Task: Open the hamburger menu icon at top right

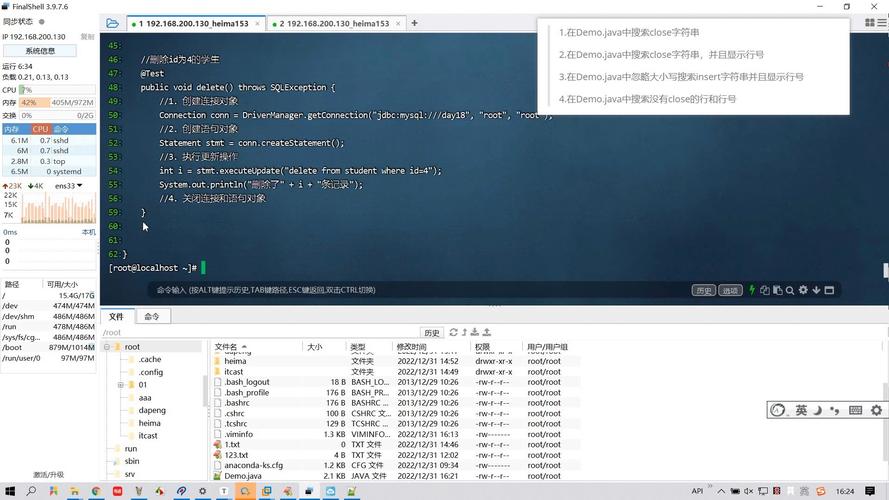Action: point(882,23)
